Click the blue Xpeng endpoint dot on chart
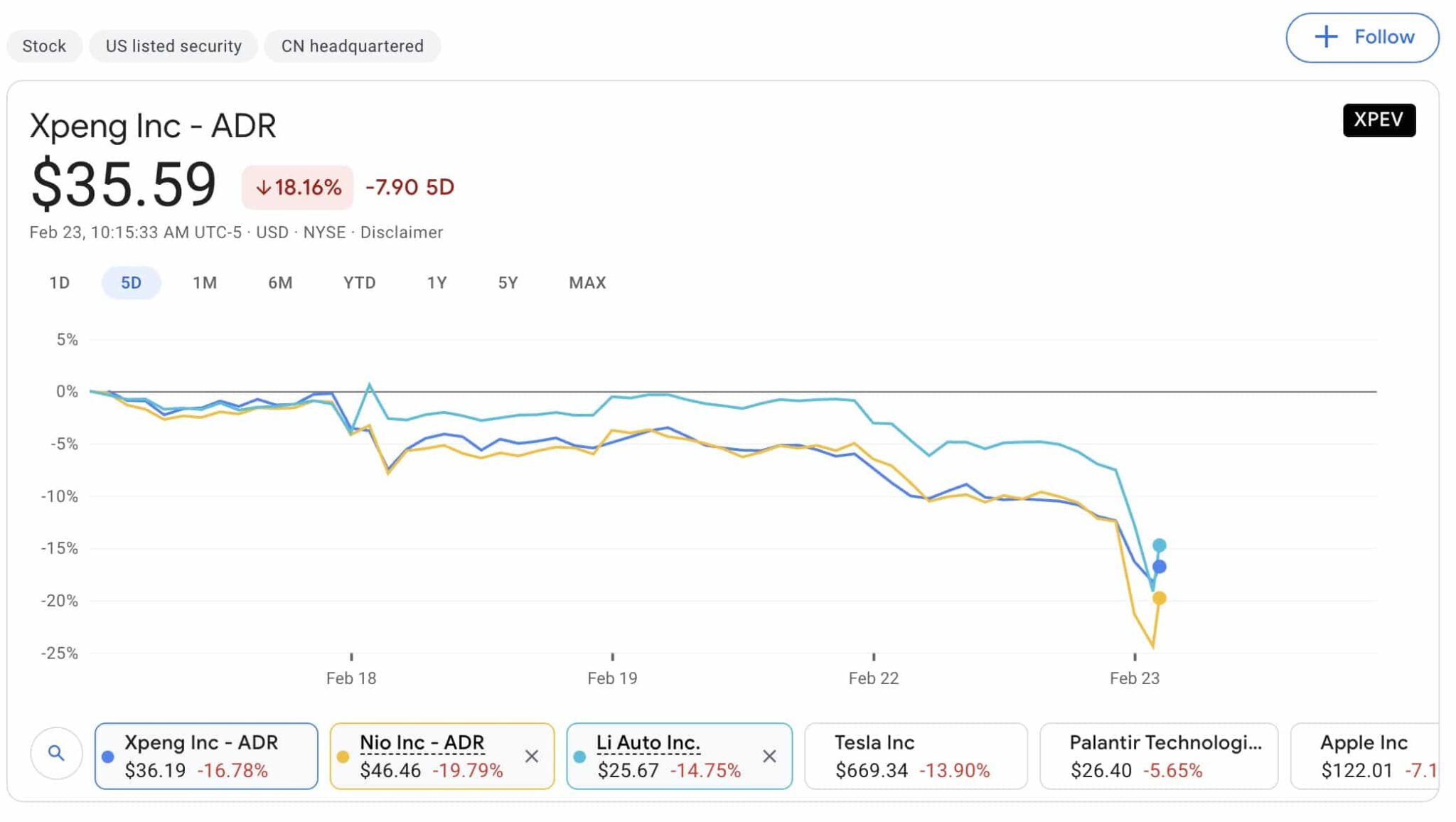 tap(1159, 567)
